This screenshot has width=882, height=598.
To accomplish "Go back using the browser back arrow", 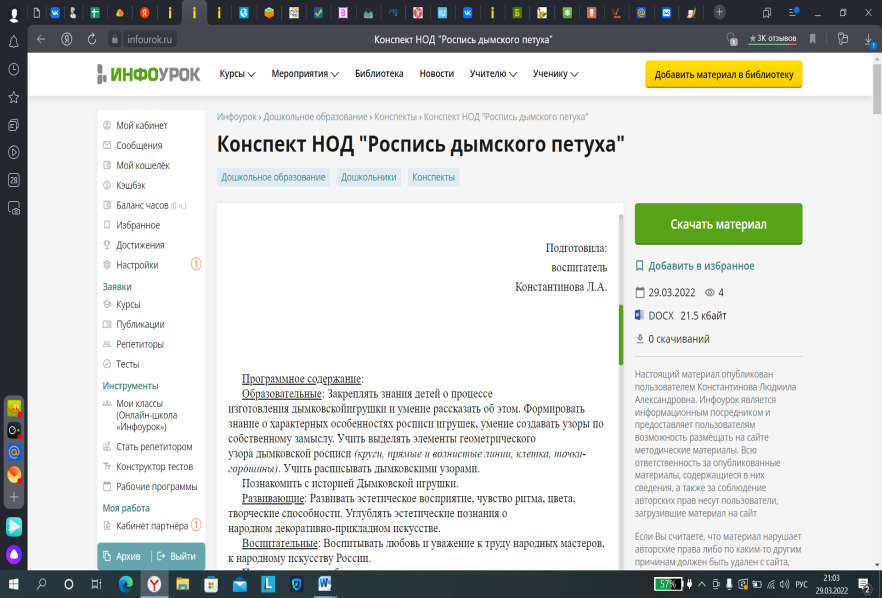I will coord(41,39).
